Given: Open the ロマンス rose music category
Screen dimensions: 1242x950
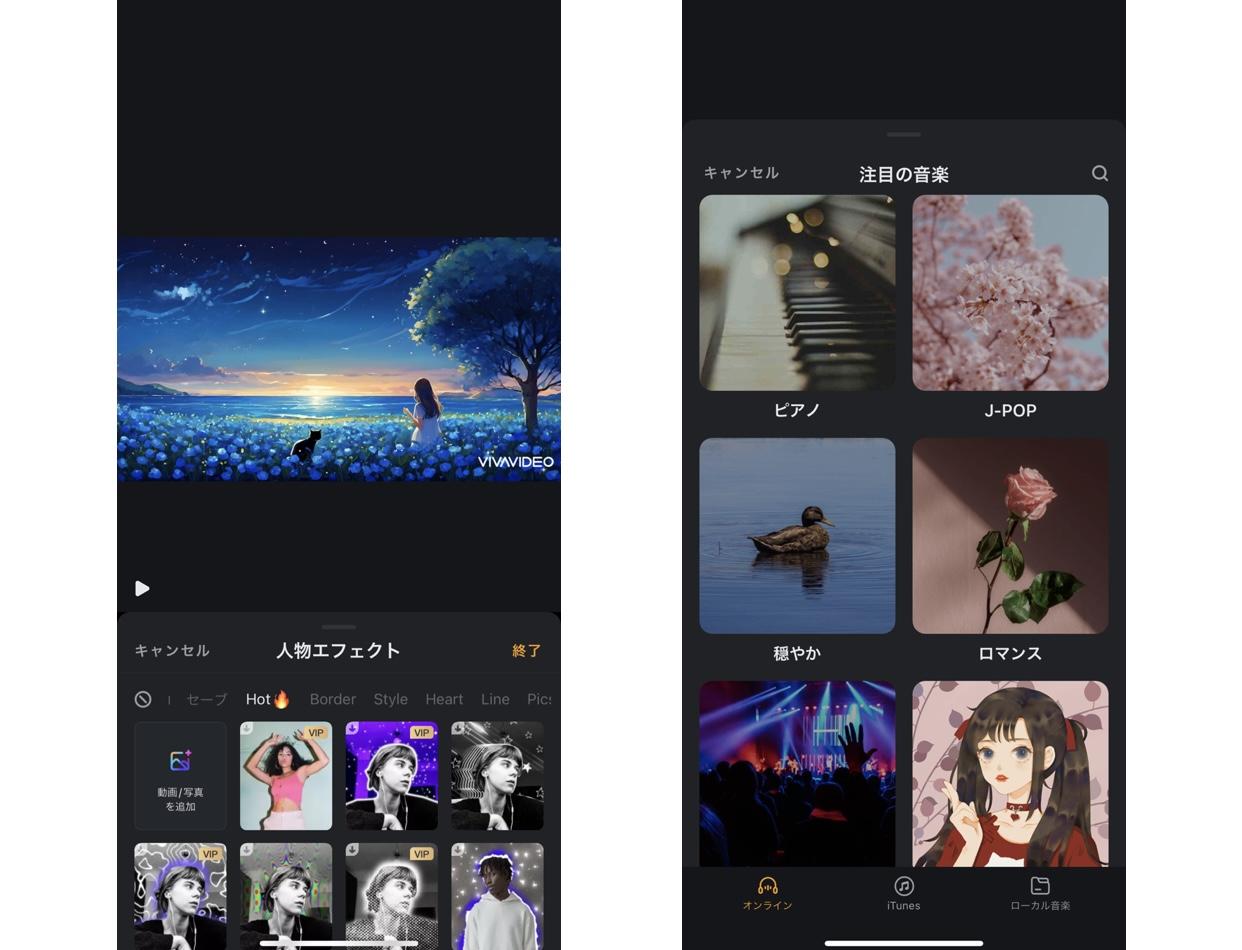Looking at the screenshot, I should tap(1010, 536).
